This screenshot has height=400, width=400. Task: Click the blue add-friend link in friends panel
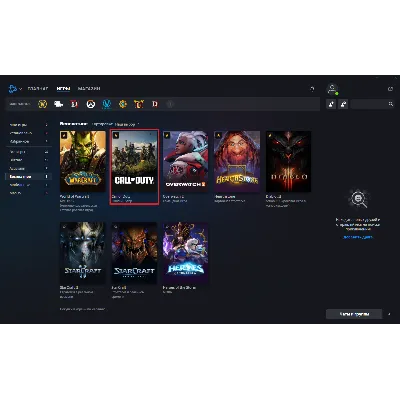[x=358, y=237]
